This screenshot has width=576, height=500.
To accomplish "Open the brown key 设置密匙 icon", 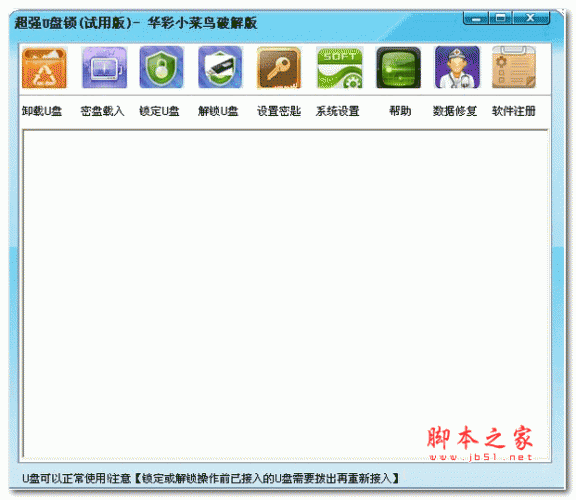I will pos(279,68).
